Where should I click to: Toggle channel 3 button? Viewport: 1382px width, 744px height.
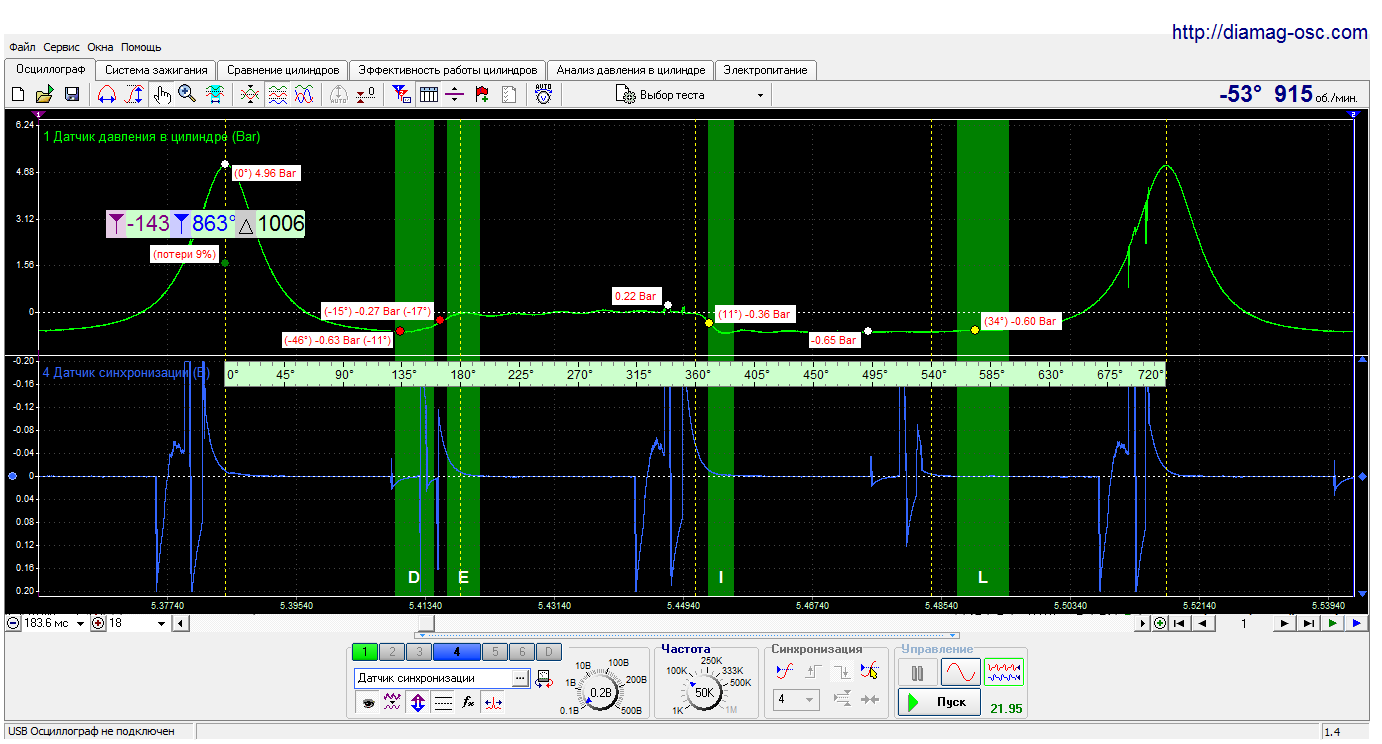(418, 652)
